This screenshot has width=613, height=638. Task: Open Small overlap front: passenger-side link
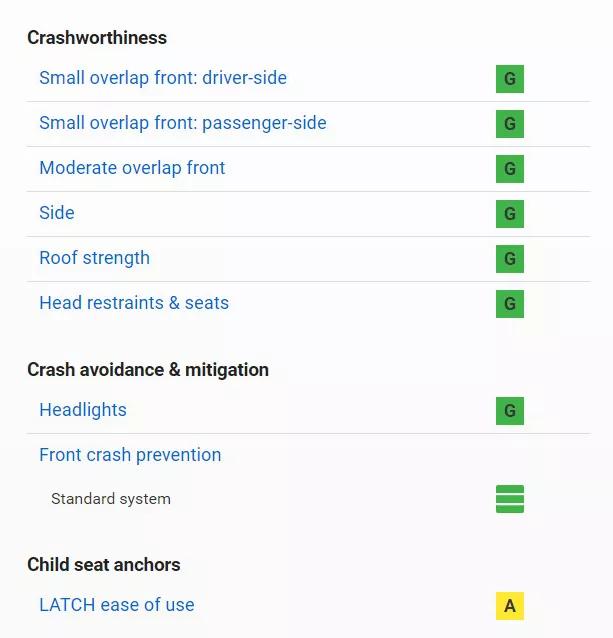pos(182,123)
